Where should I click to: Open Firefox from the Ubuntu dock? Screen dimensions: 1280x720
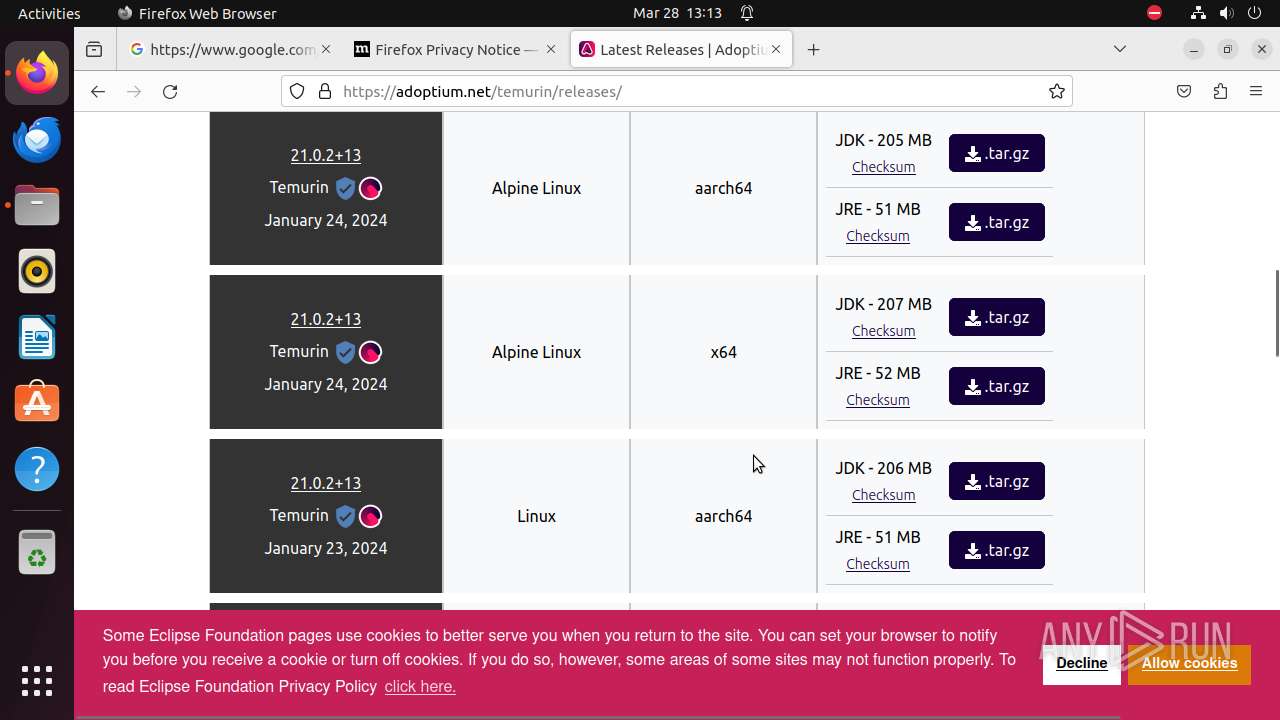(37, 73)
